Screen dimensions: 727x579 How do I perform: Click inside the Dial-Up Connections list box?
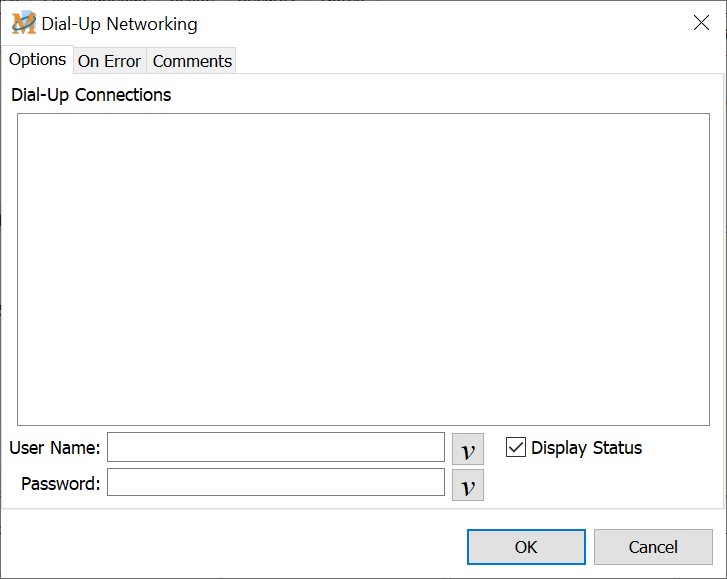click(x=363, y=269)
